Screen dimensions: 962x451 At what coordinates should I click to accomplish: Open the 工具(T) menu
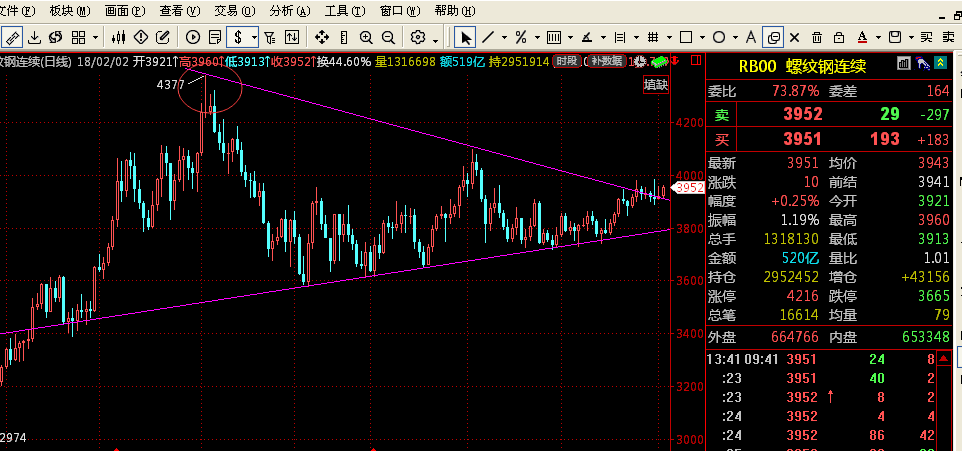[345, 11]
